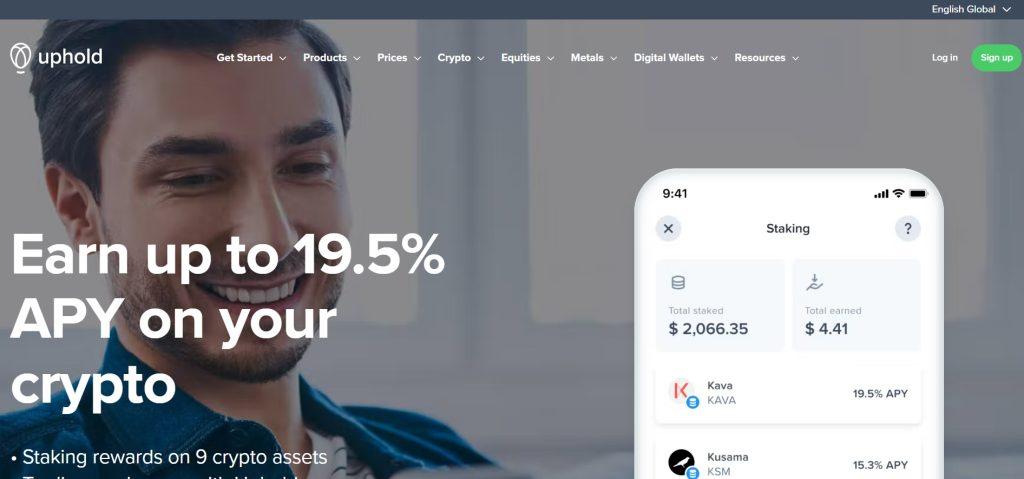Screen dimensions: 1024x479
Task: Expand the Get Started dropdown
Action: [x=251, y=58]
